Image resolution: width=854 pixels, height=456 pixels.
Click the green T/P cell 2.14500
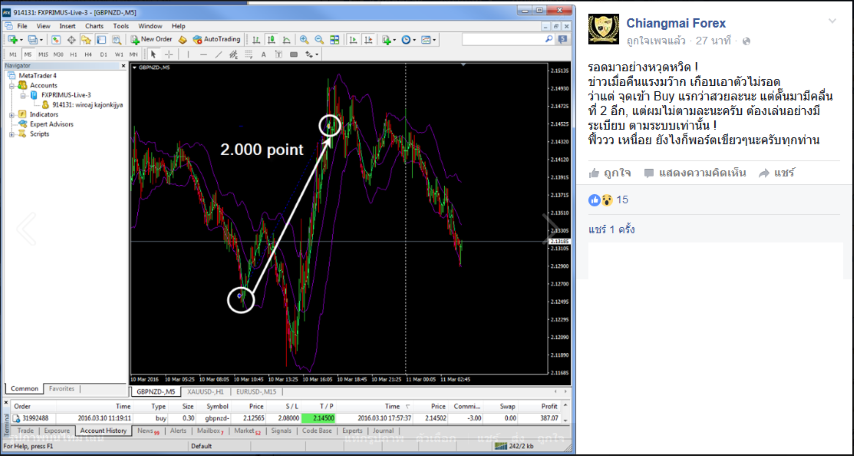click(x=318, y=418)
